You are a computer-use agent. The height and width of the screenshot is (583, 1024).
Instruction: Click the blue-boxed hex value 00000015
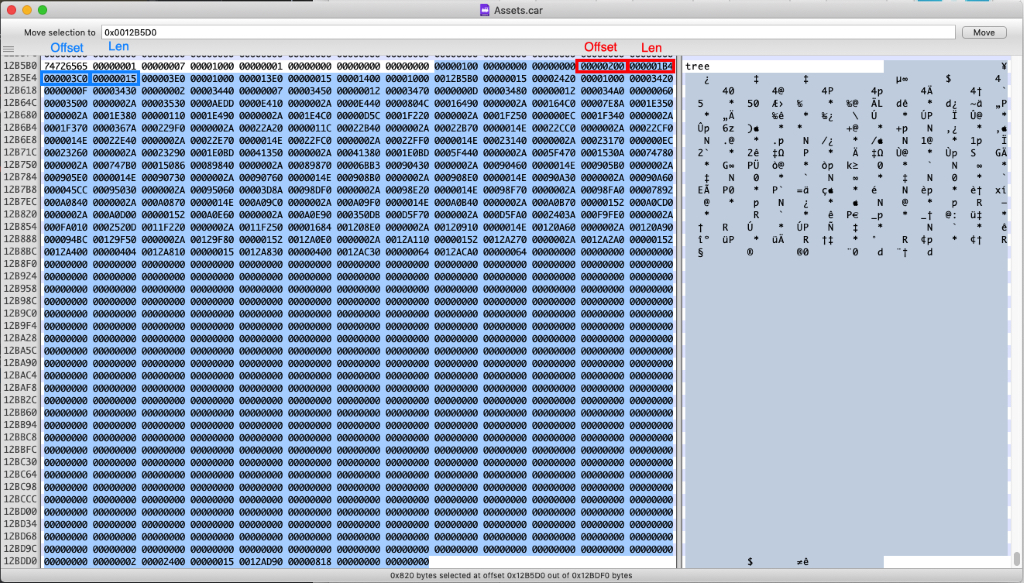point(114,78)
